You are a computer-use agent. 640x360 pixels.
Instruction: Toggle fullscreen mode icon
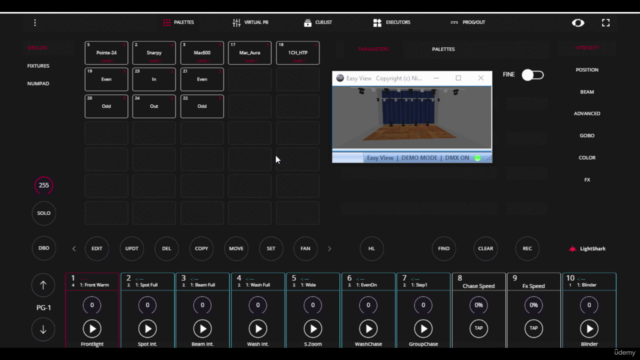[x=606, y=23]
